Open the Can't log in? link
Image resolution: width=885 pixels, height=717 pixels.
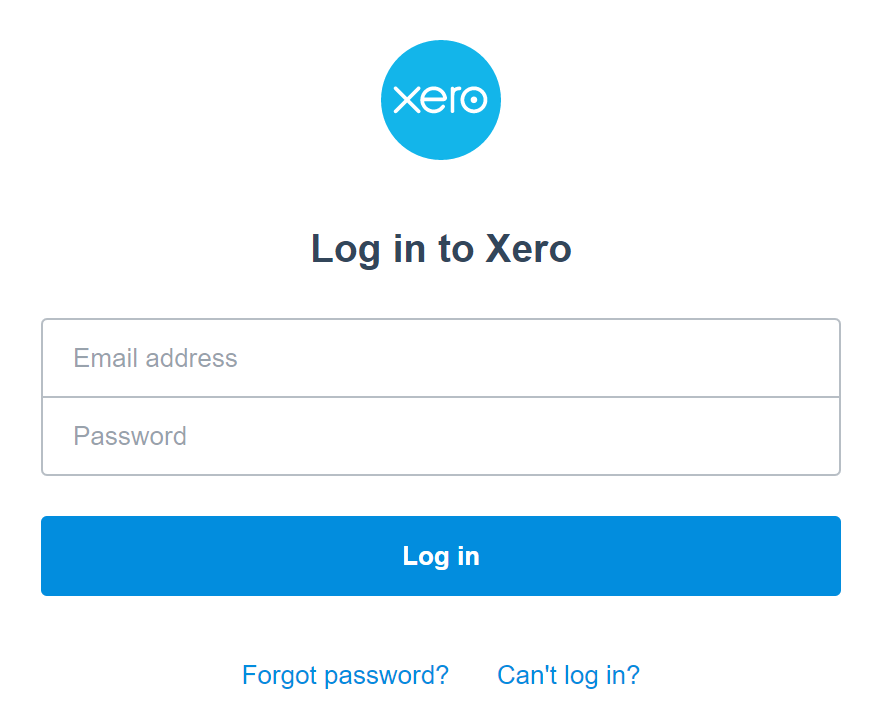click(x=568, y=675)
